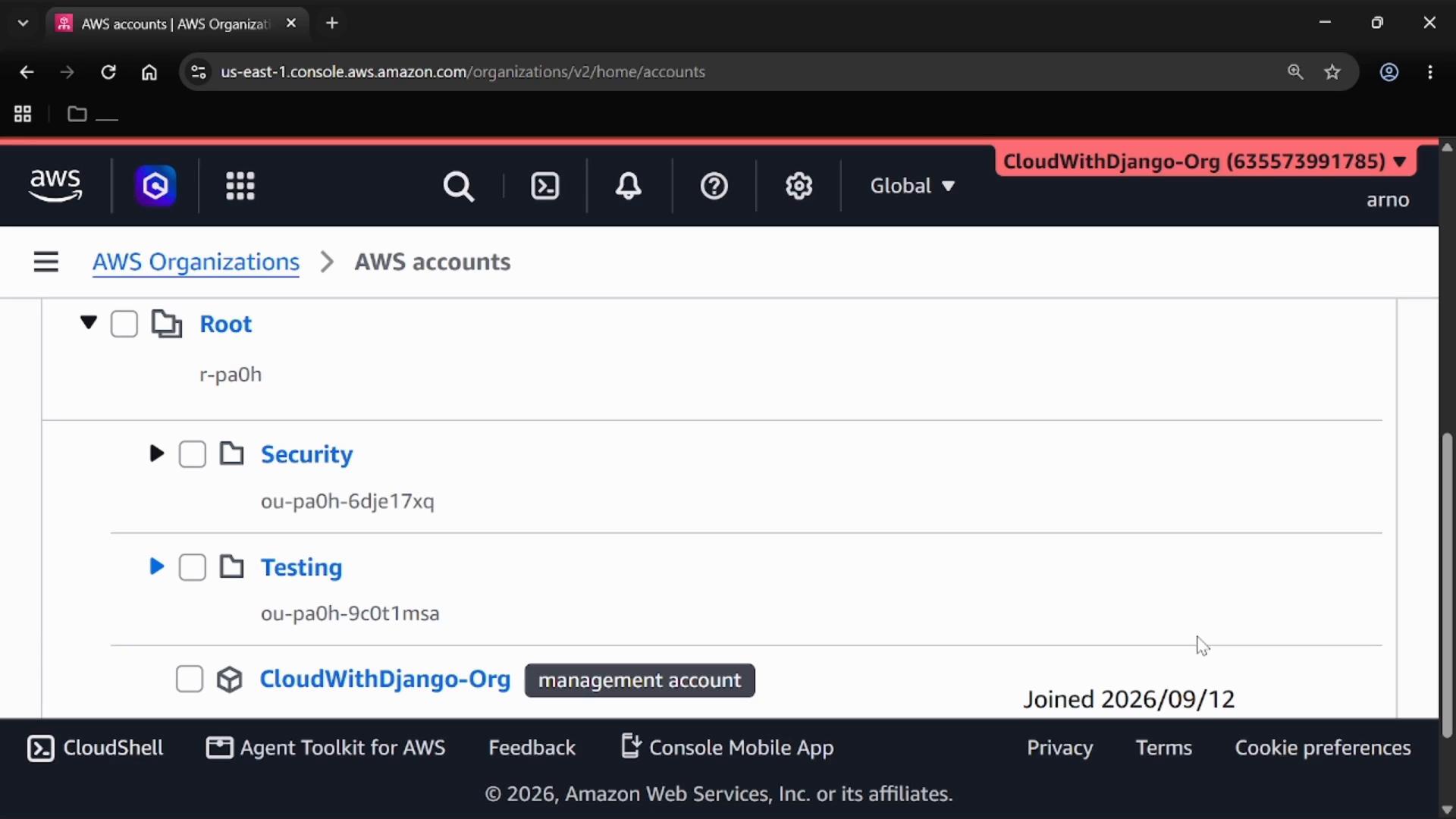Image resolution: width=1456 pixels, height=819 pixels.
Task: Select the Root checkbox
Action: (124, 324)
